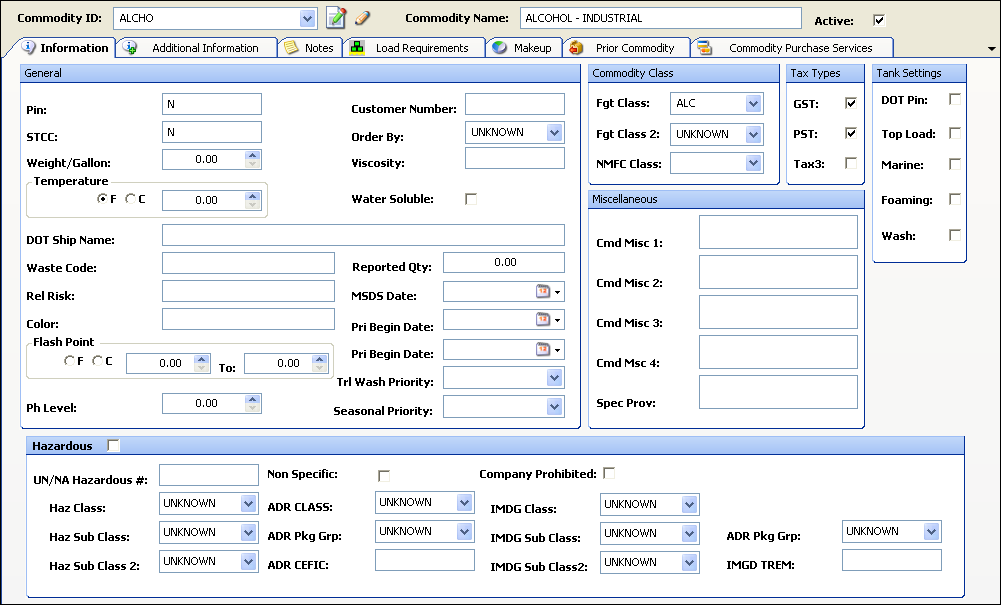
Task: Open the Fgt Class dropdown
Action: coord(753,104)
